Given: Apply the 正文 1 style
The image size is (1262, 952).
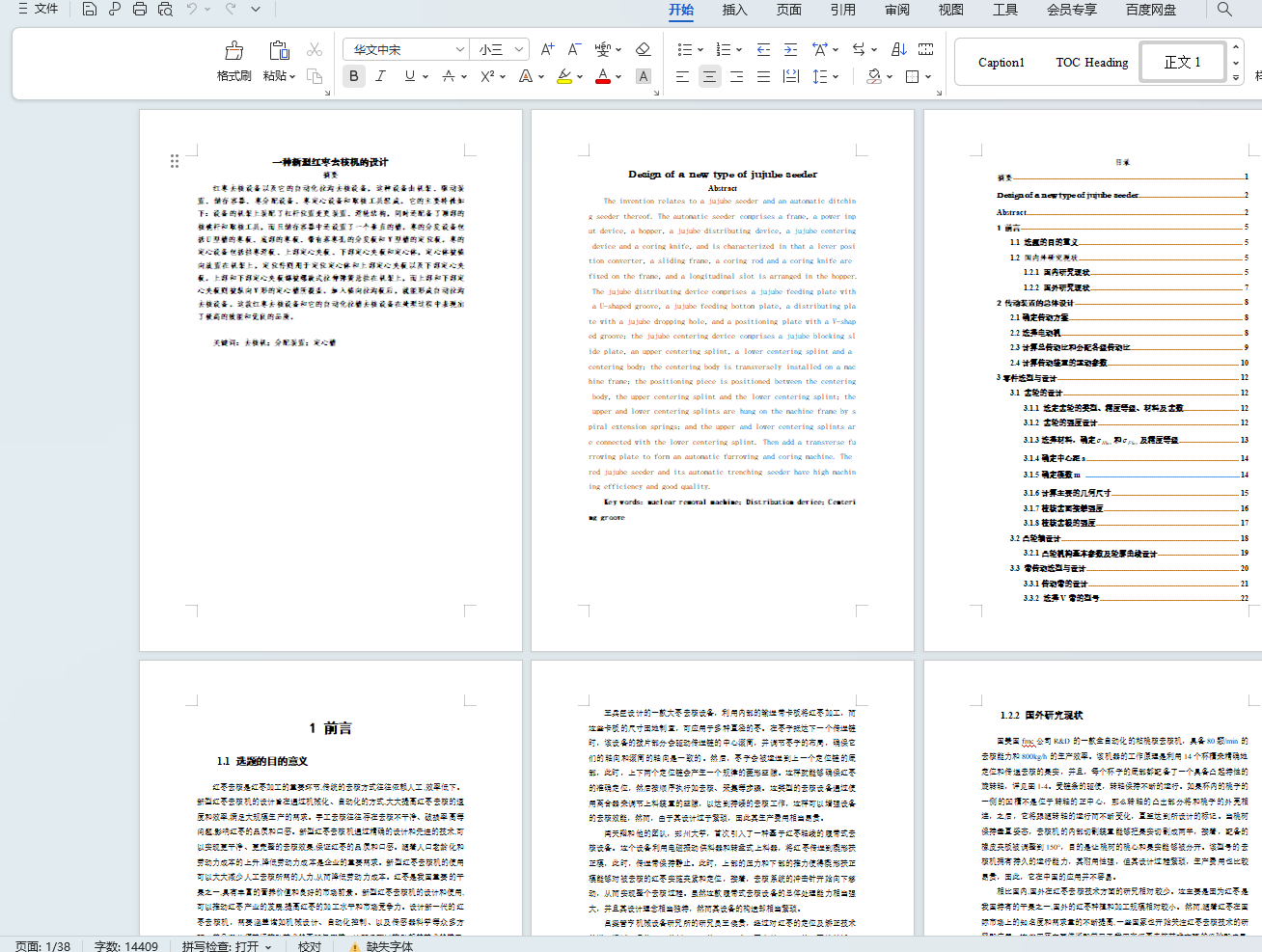Looking at the screenshot, I should 1183,63.
